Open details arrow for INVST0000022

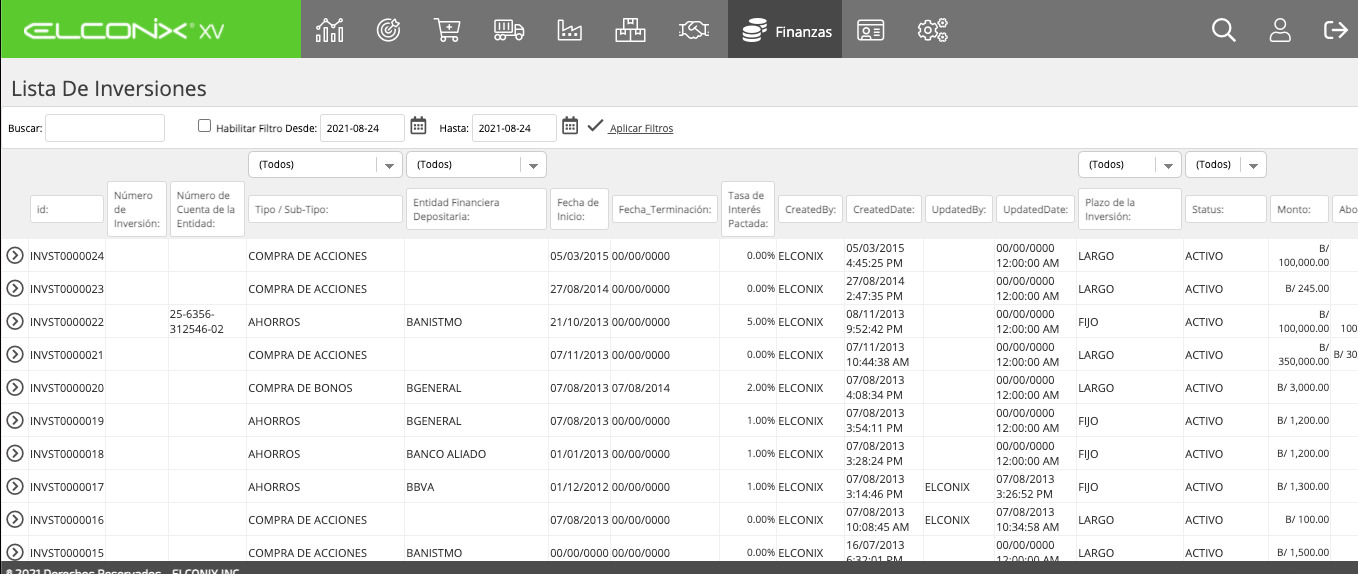click(15, 321)
